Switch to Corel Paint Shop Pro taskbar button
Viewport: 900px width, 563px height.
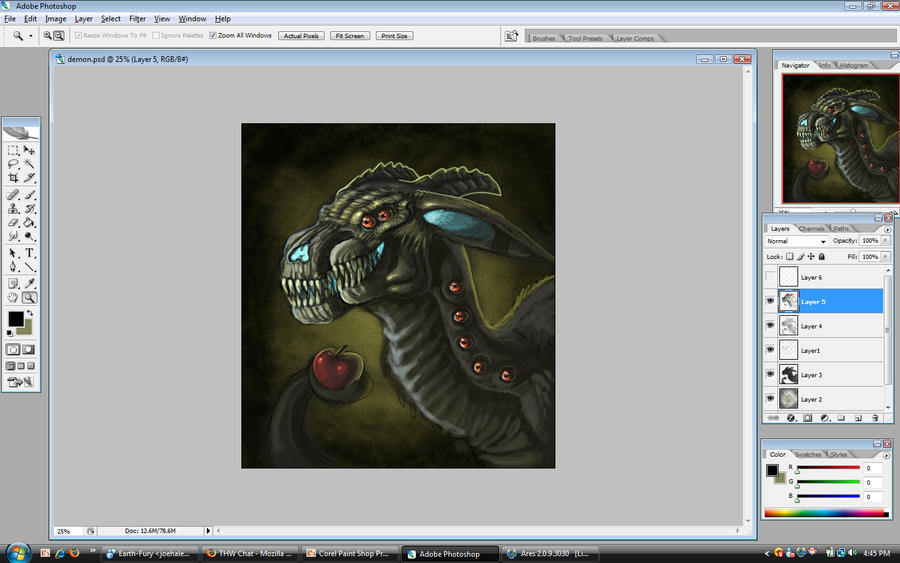pos(349,553)
